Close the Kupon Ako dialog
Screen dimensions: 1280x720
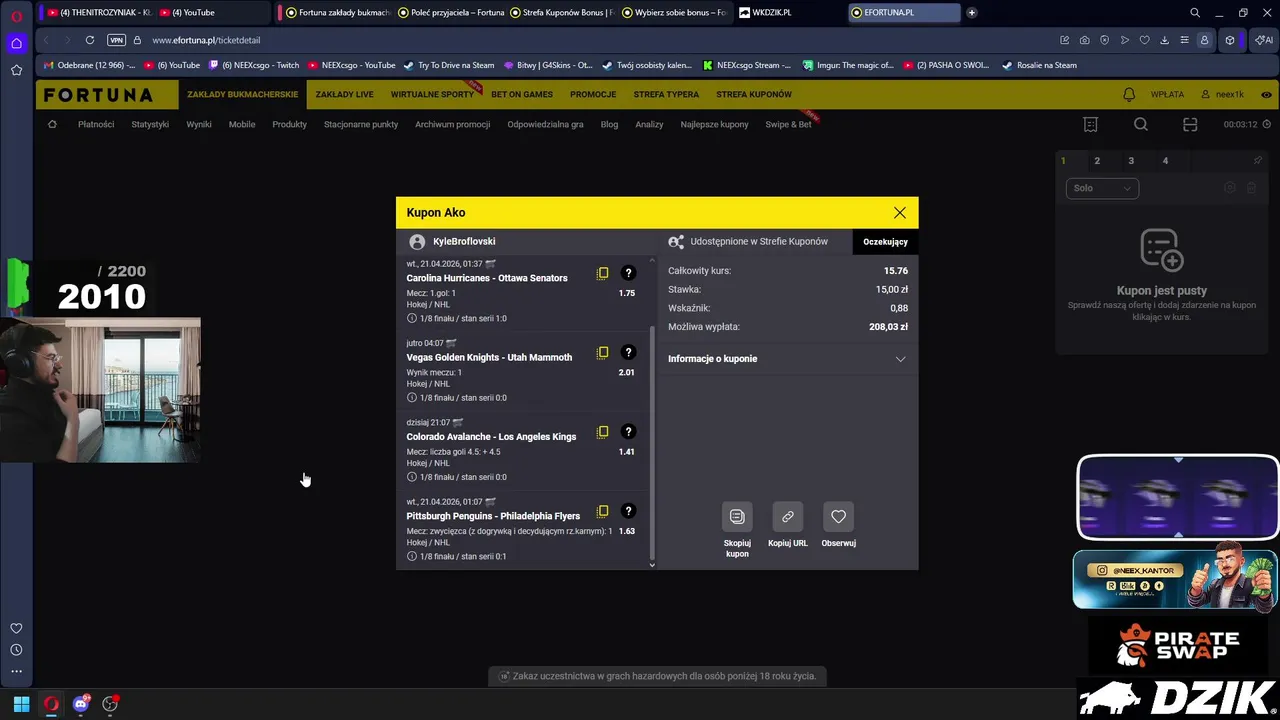(900, 213)
